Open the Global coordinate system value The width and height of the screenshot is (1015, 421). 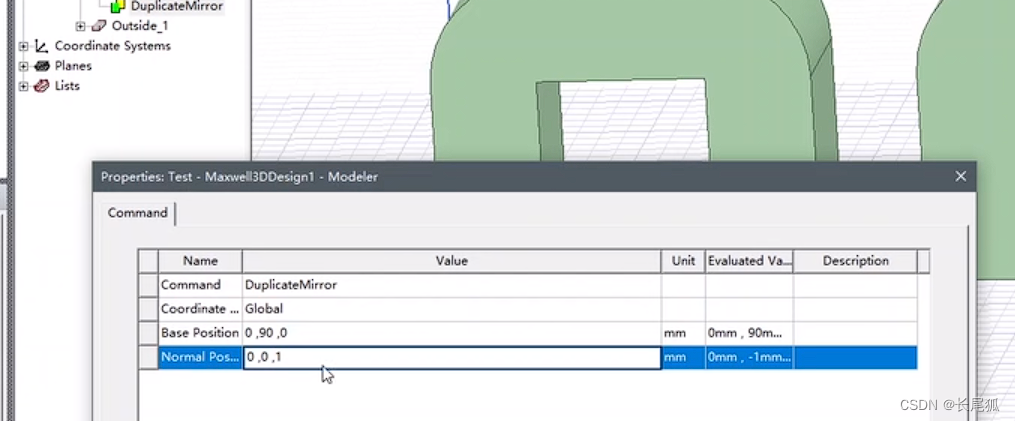(450, 309)
